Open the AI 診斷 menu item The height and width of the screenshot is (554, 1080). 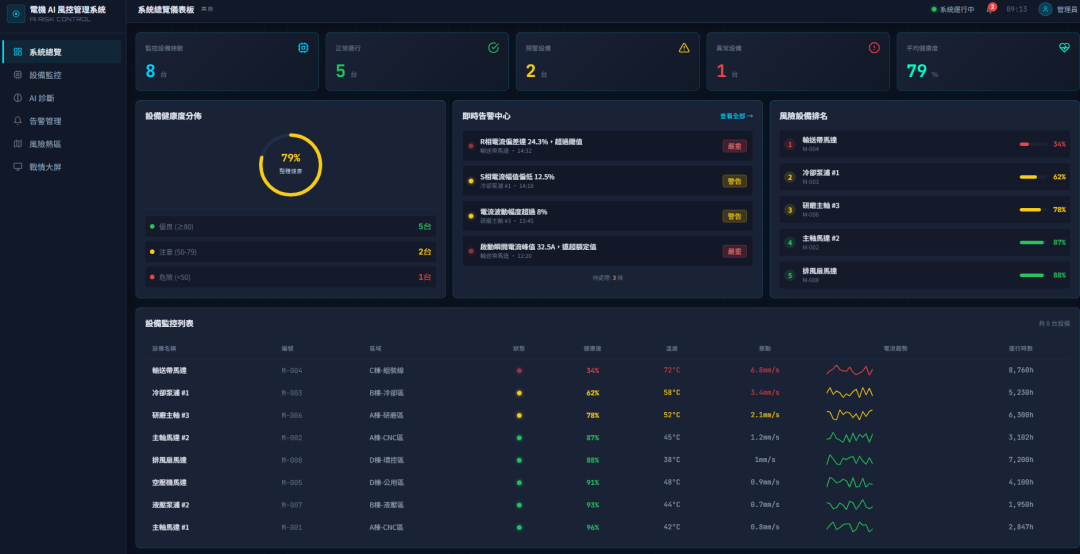click(x=62, y=98)
